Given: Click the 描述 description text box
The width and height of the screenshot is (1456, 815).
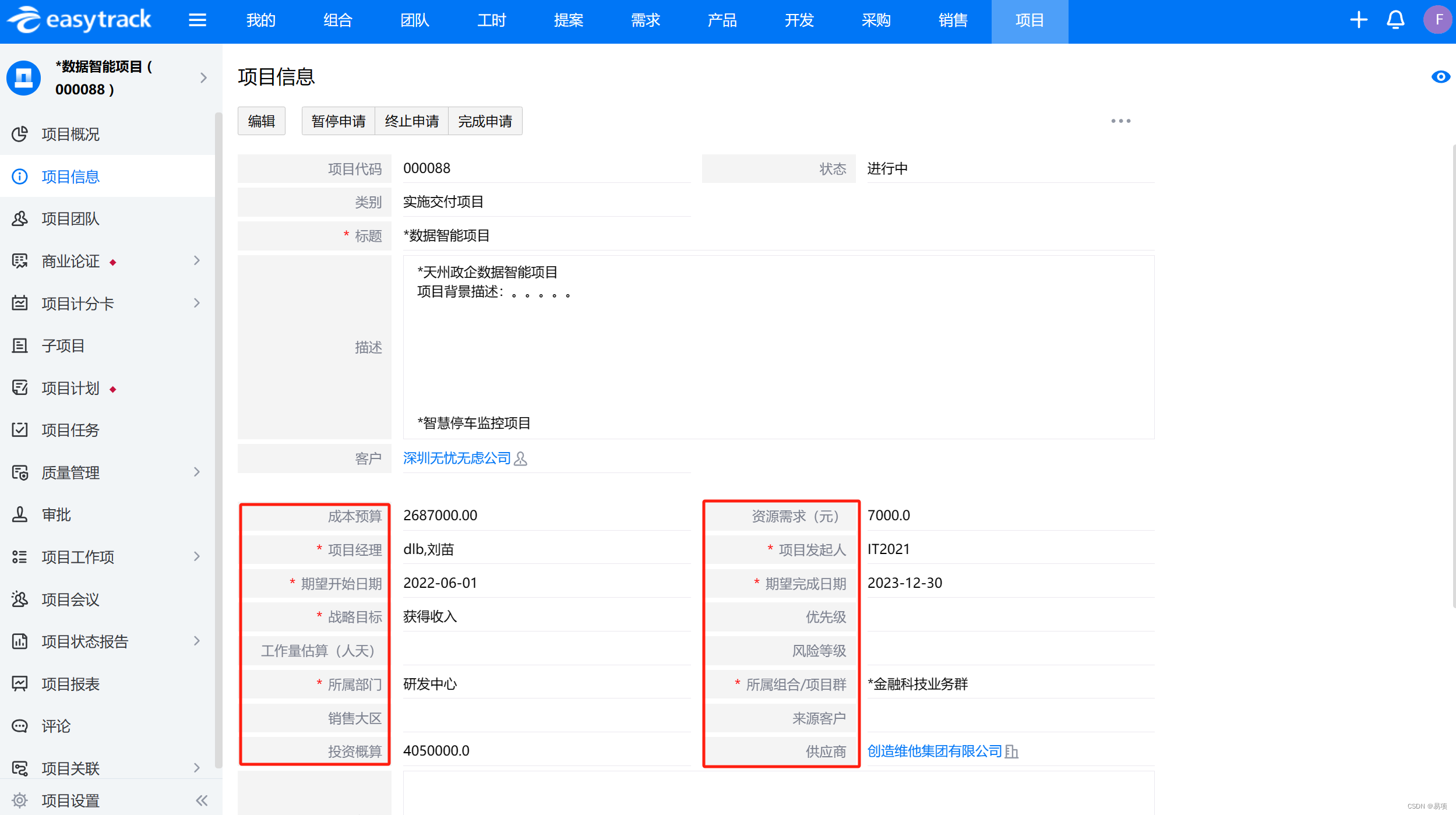Looking at the screenshot, I should (x=778, y=347).
